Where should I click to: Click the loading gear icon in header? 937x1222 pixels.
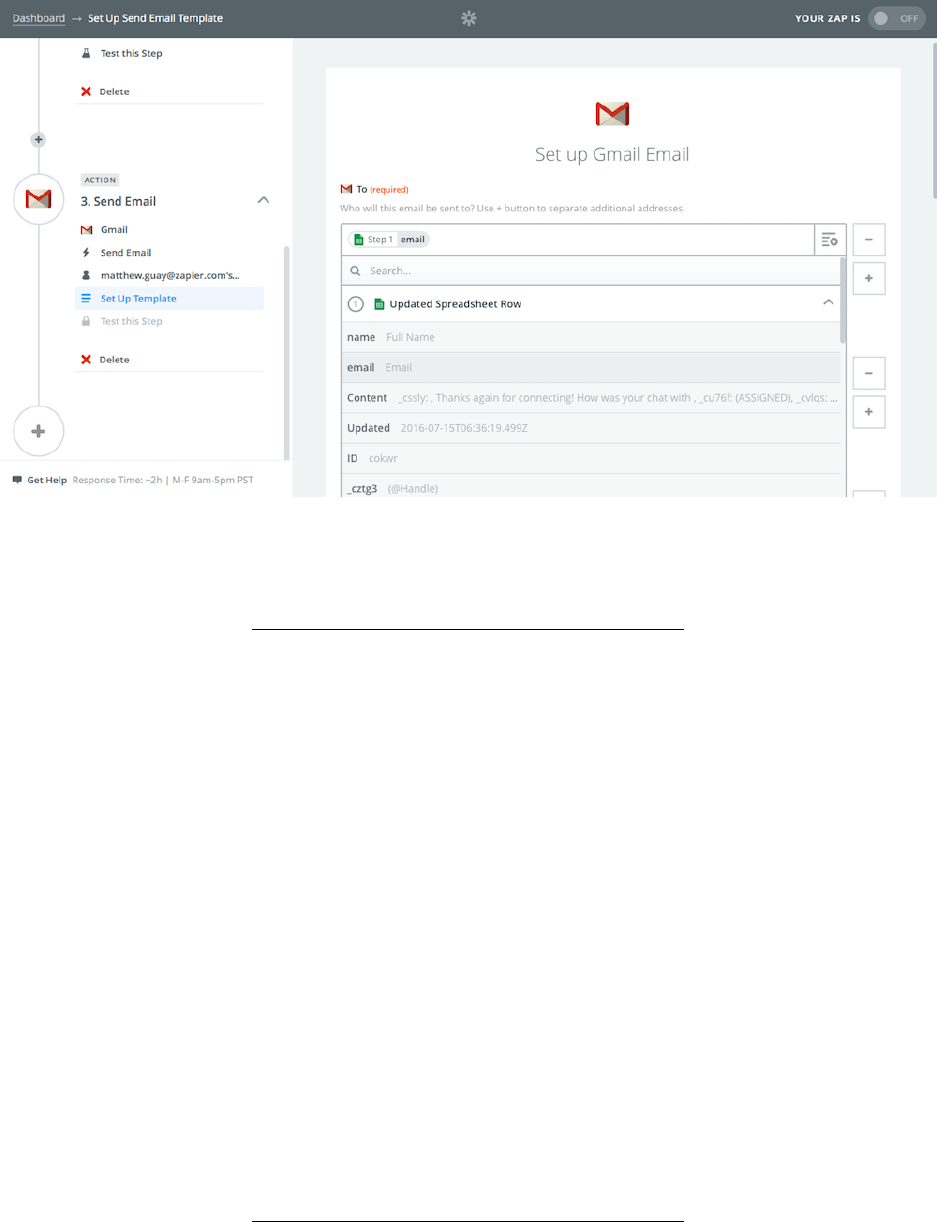point(468,18)
